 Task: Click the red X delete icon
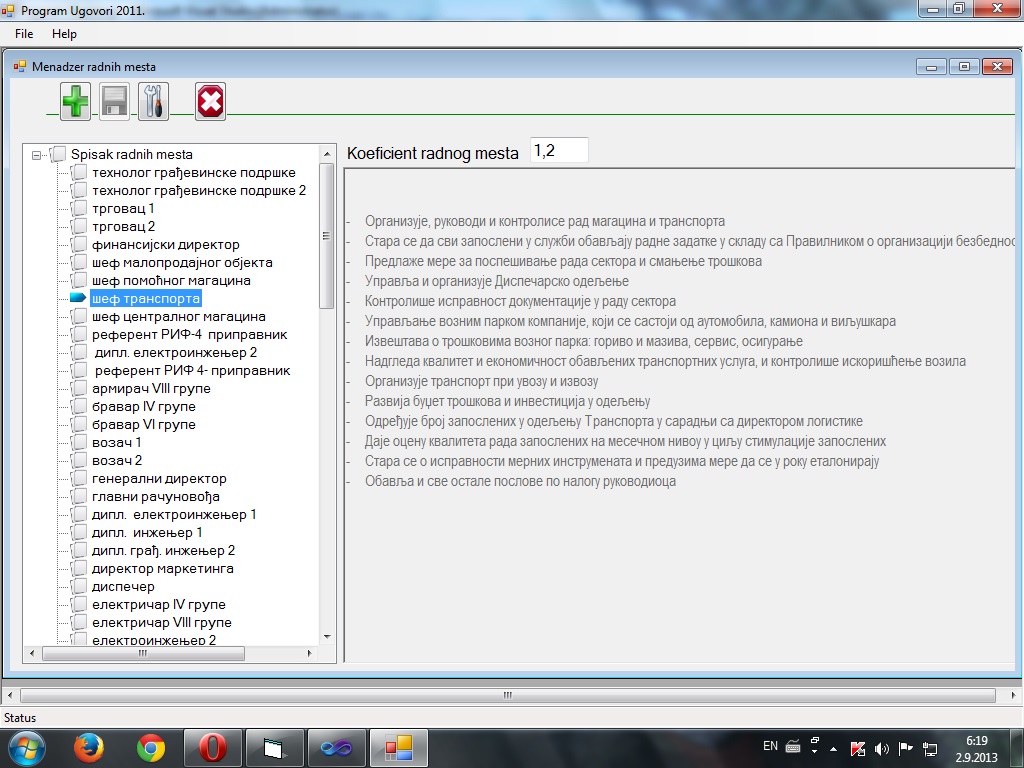pyautogui.click(x=210, y=101)
